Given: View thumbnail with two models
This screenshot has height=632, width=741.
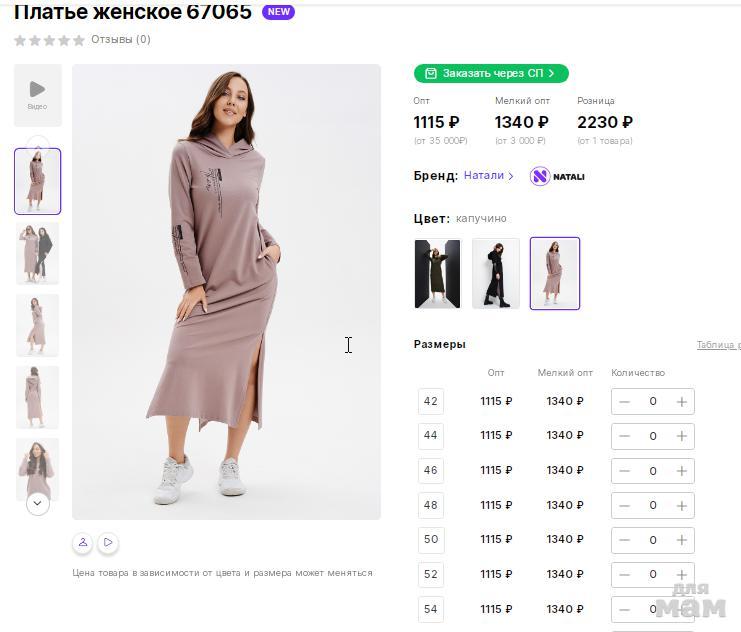Looking at the screenshot, I should coord(37,253).
